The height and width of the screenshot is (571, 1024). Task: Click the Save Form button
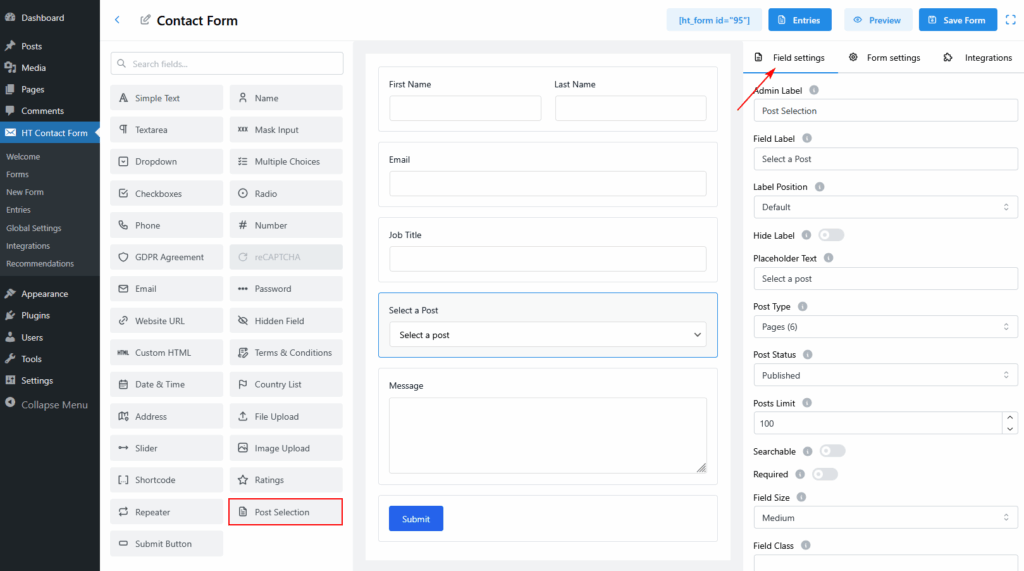pyautogui.click(x=957, y=20)
